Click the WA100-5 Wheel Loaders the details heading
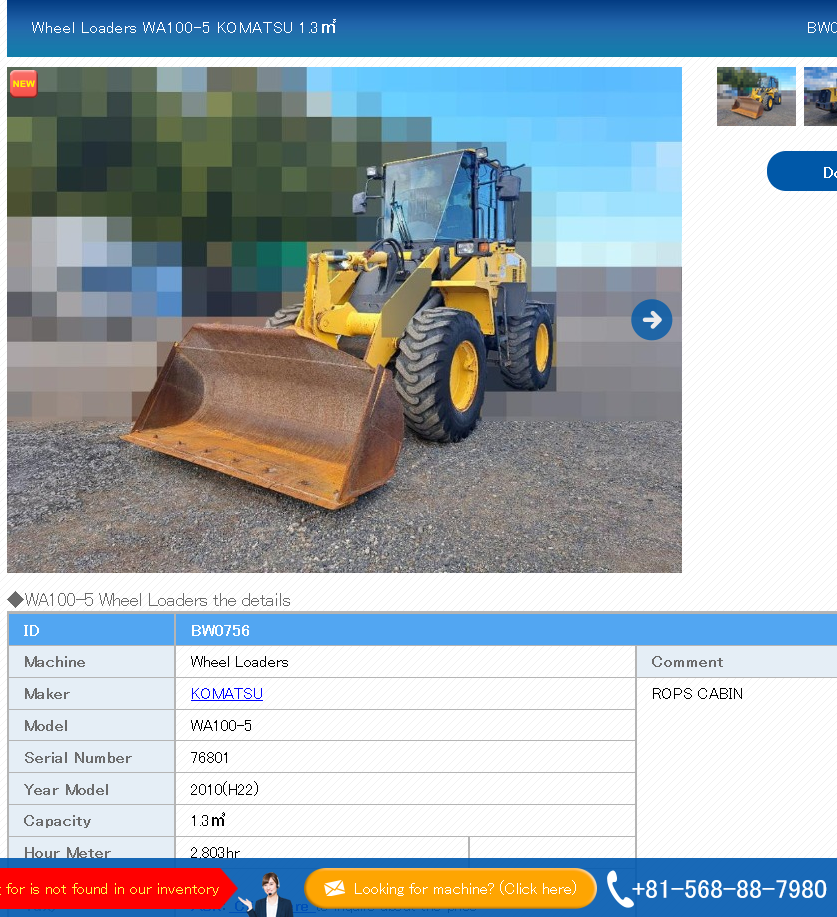The height and width of the screenshot is (917, 837). [149, 600]
